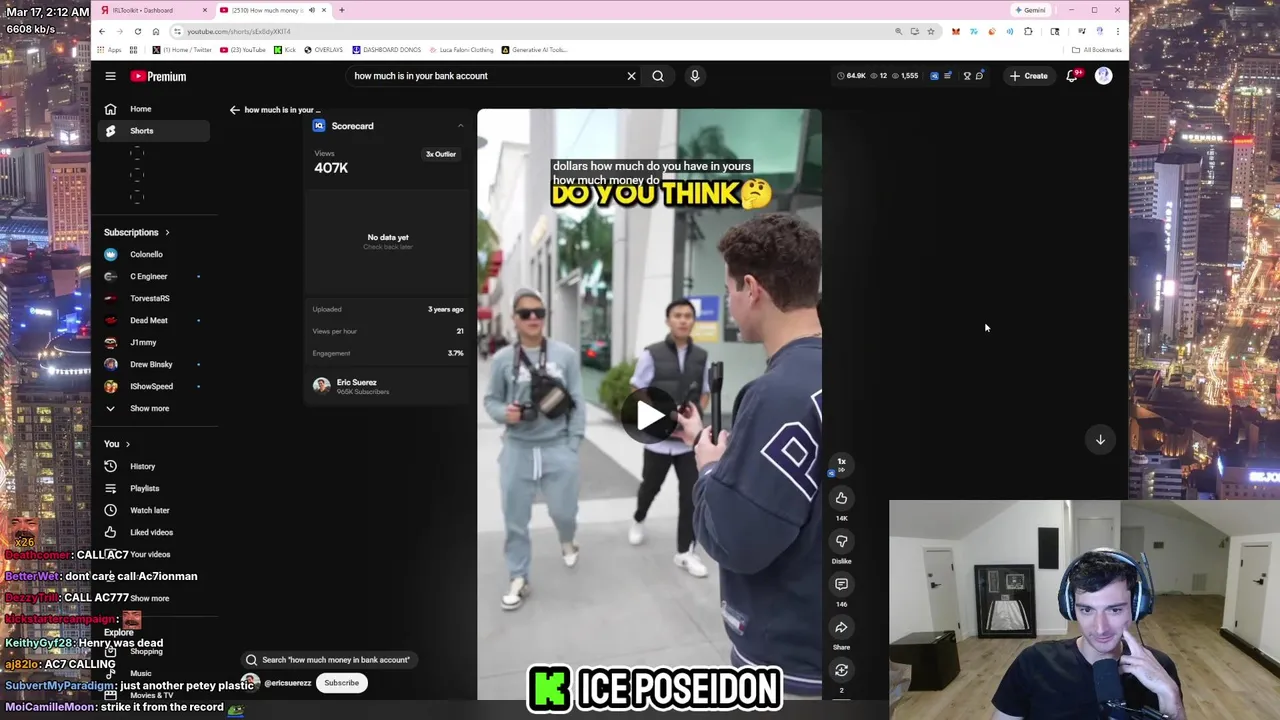Open the Home / Twitter bookmark
1280x720 pixels.
182,50
